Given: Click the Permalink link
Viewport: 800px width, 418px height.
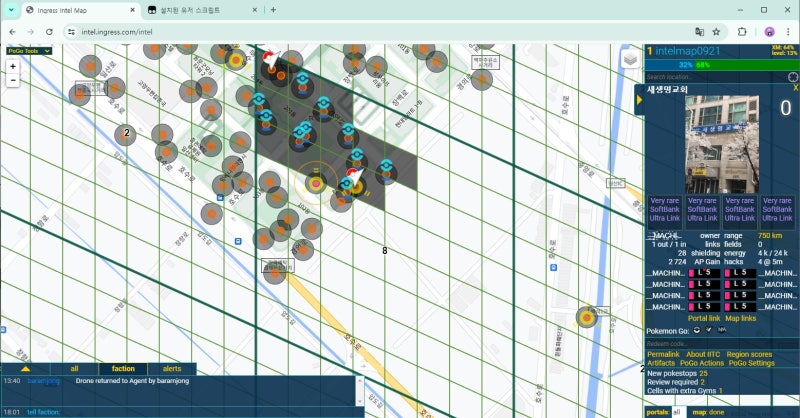Looking at the screenshot, I should 663,354.
